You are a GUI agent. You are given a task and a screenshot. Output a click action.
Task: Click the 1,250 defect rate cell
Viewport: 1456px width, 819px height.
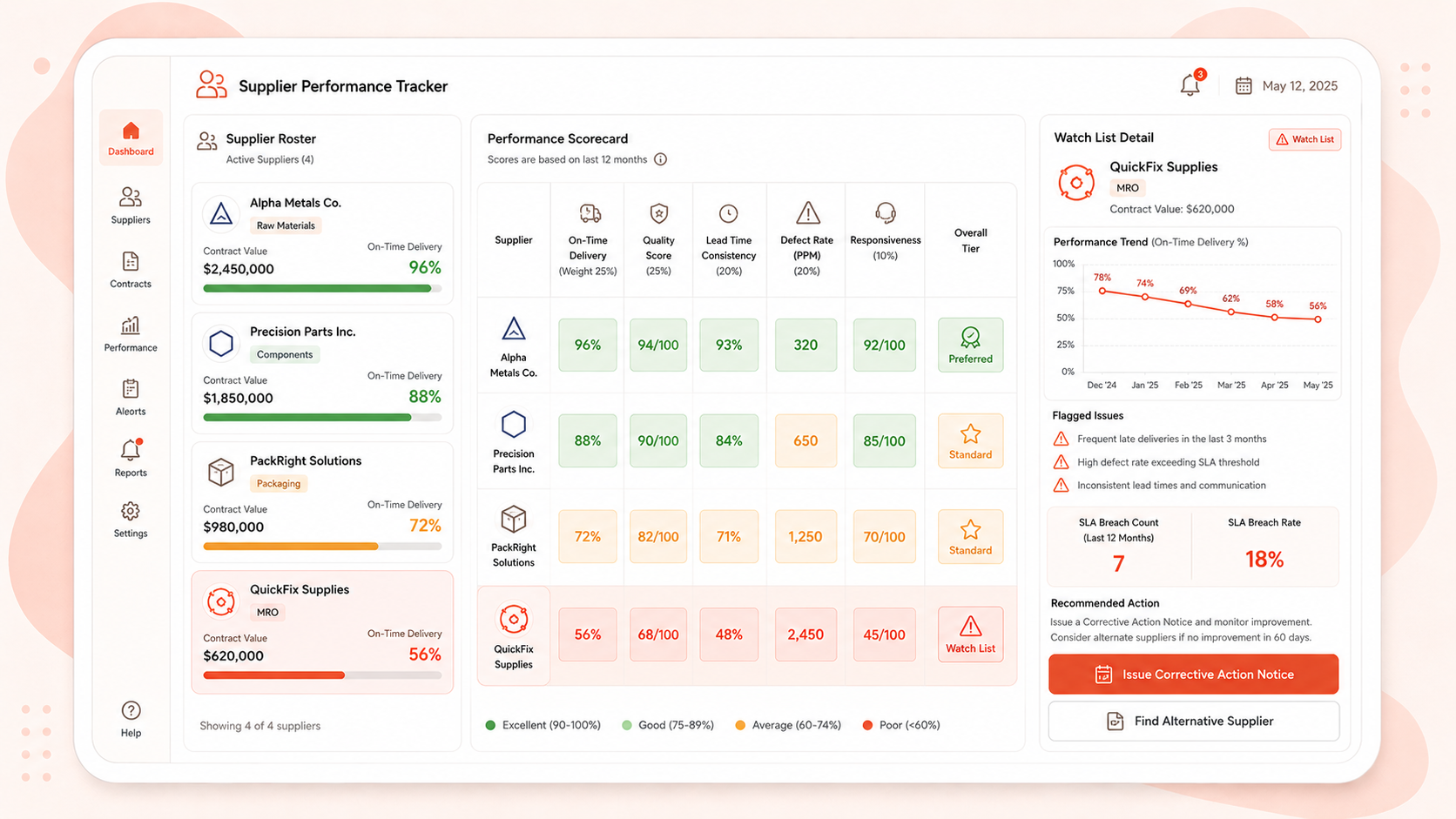806,537
